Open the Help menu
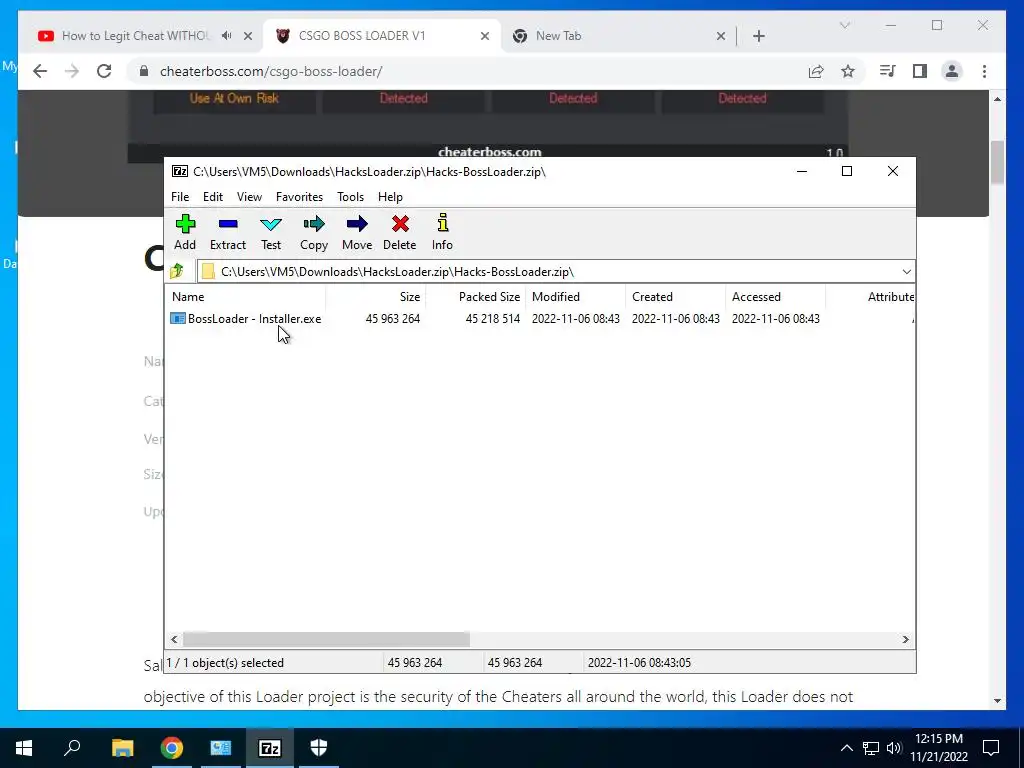 391,197
